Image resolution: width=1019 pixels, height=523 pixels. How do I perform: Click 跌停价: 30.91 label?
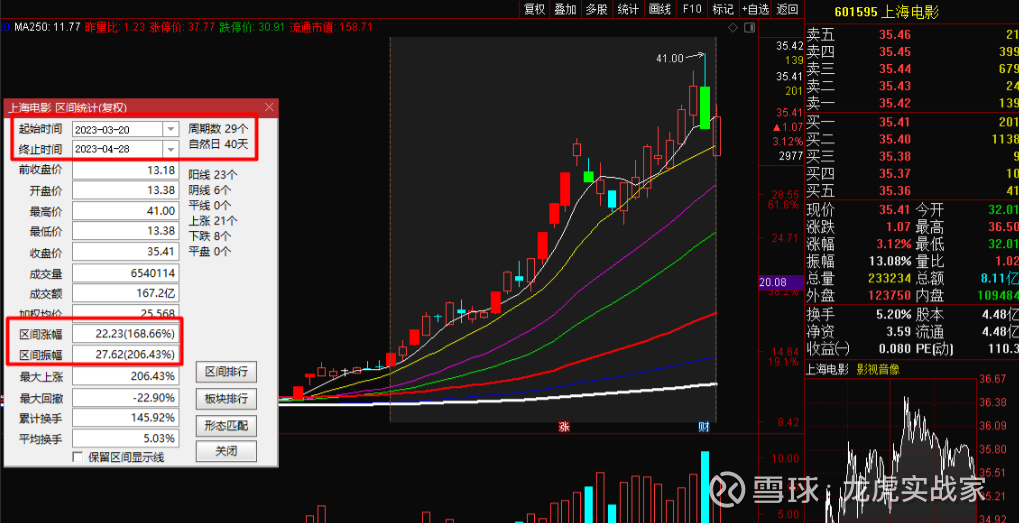(252, 27)
